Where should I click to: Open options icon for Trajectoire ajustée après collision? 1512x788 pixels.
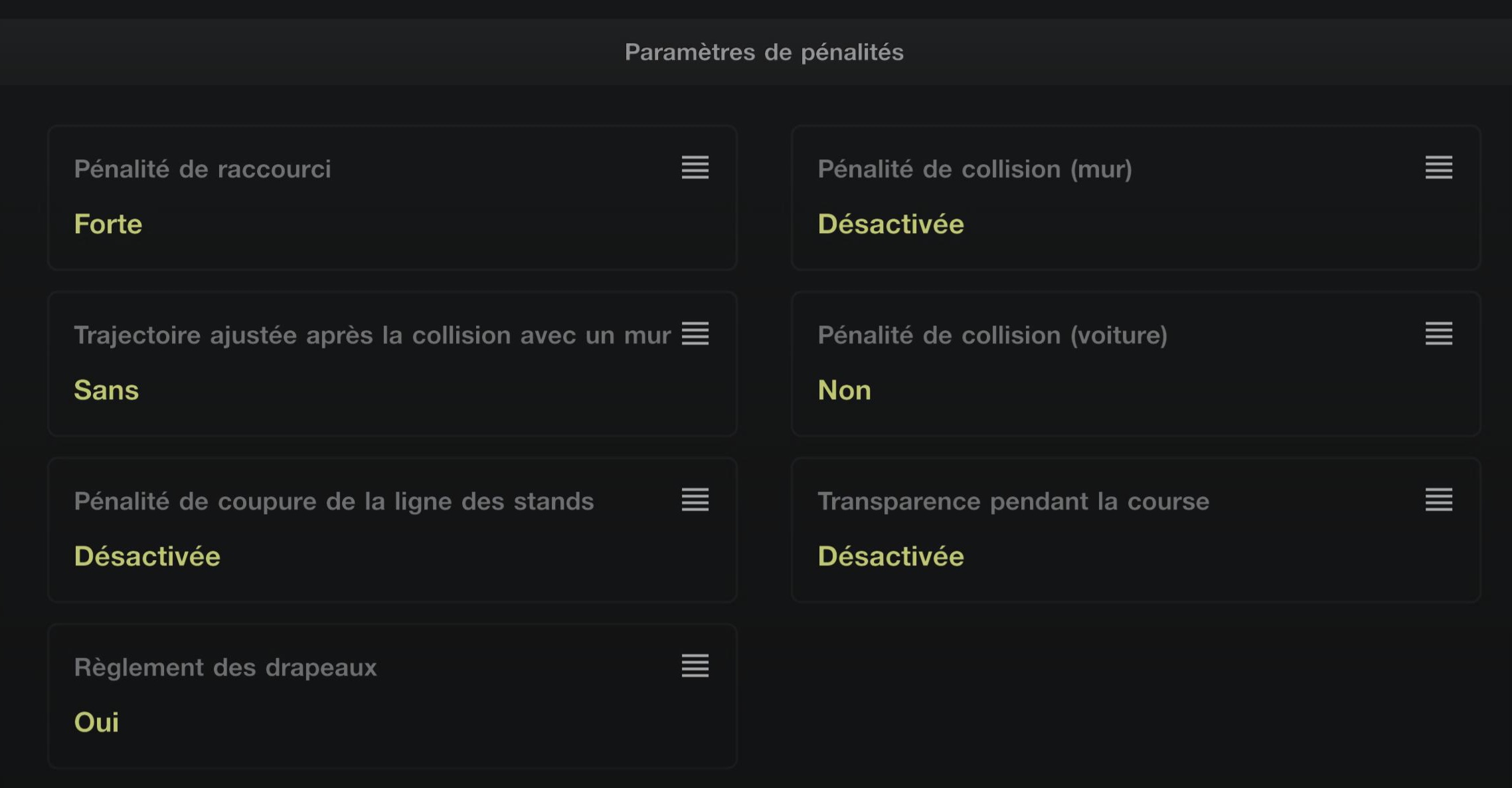tap(695, 334)
